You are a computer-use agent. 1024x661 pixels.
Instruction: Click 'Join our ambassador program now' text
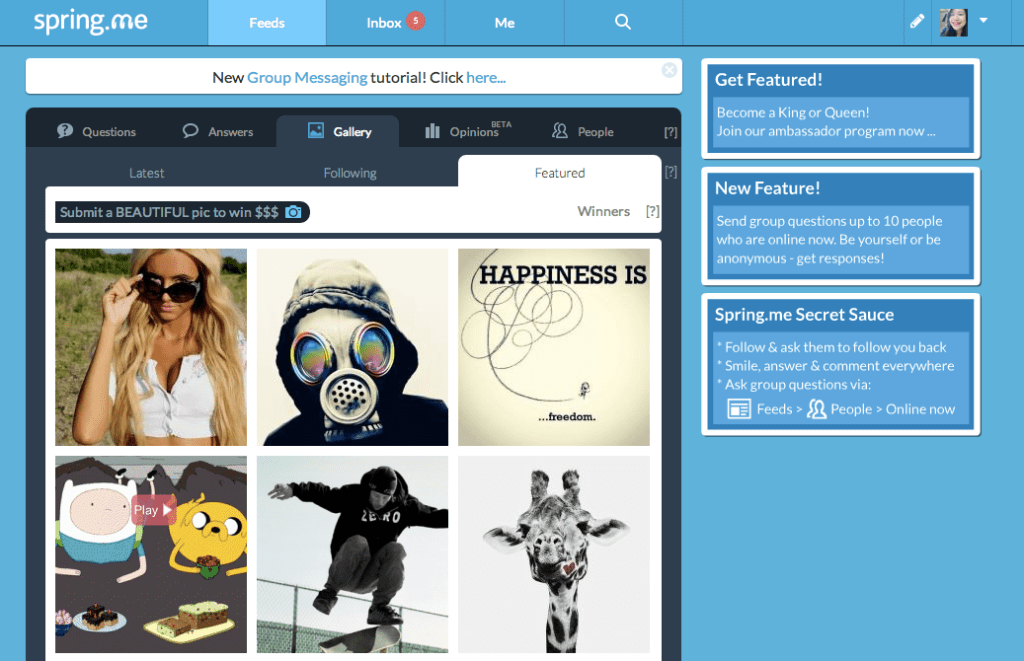pos(826,131)
